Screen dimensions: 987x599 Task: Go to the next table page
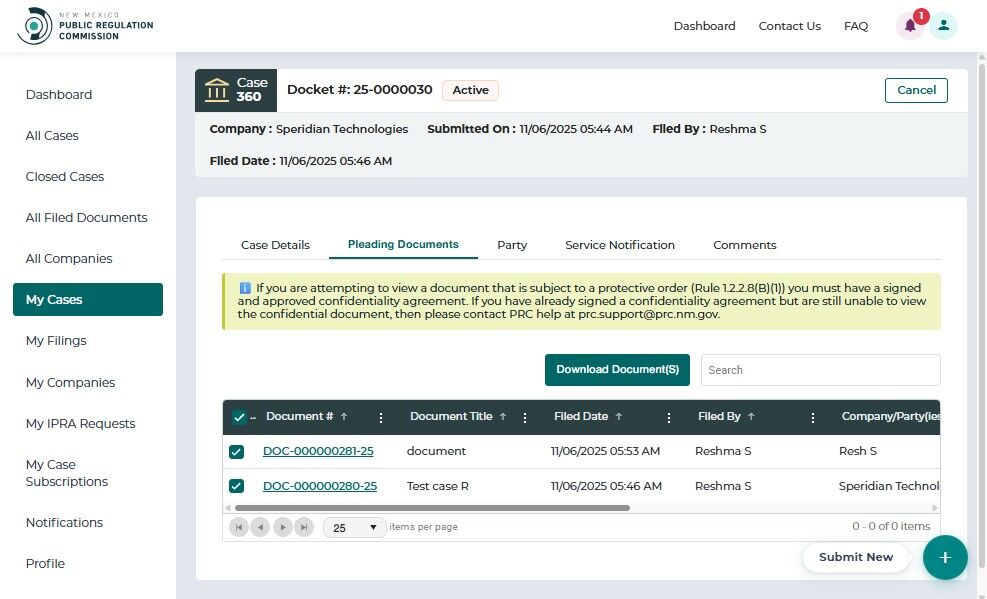tap(283, 527)
